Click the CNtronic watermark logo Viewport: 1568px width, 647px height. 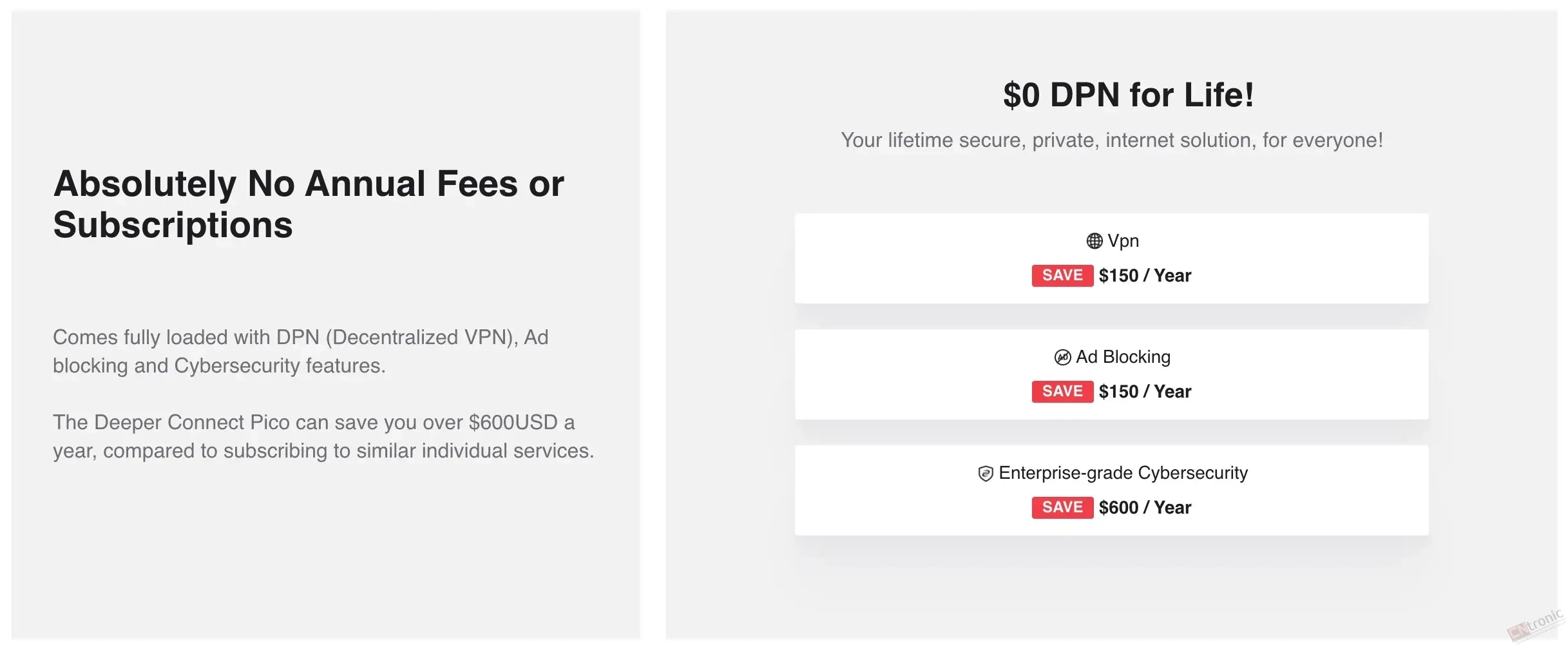pyautogui.click(x=1536, y=625)
